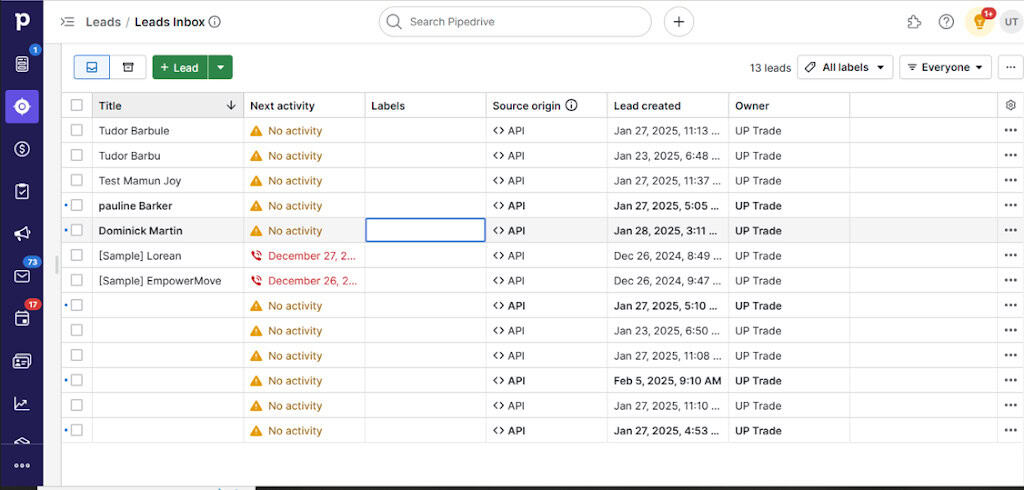
Task: Expand the green Lead button dropdown arrow
Action: tap(220, 67)
